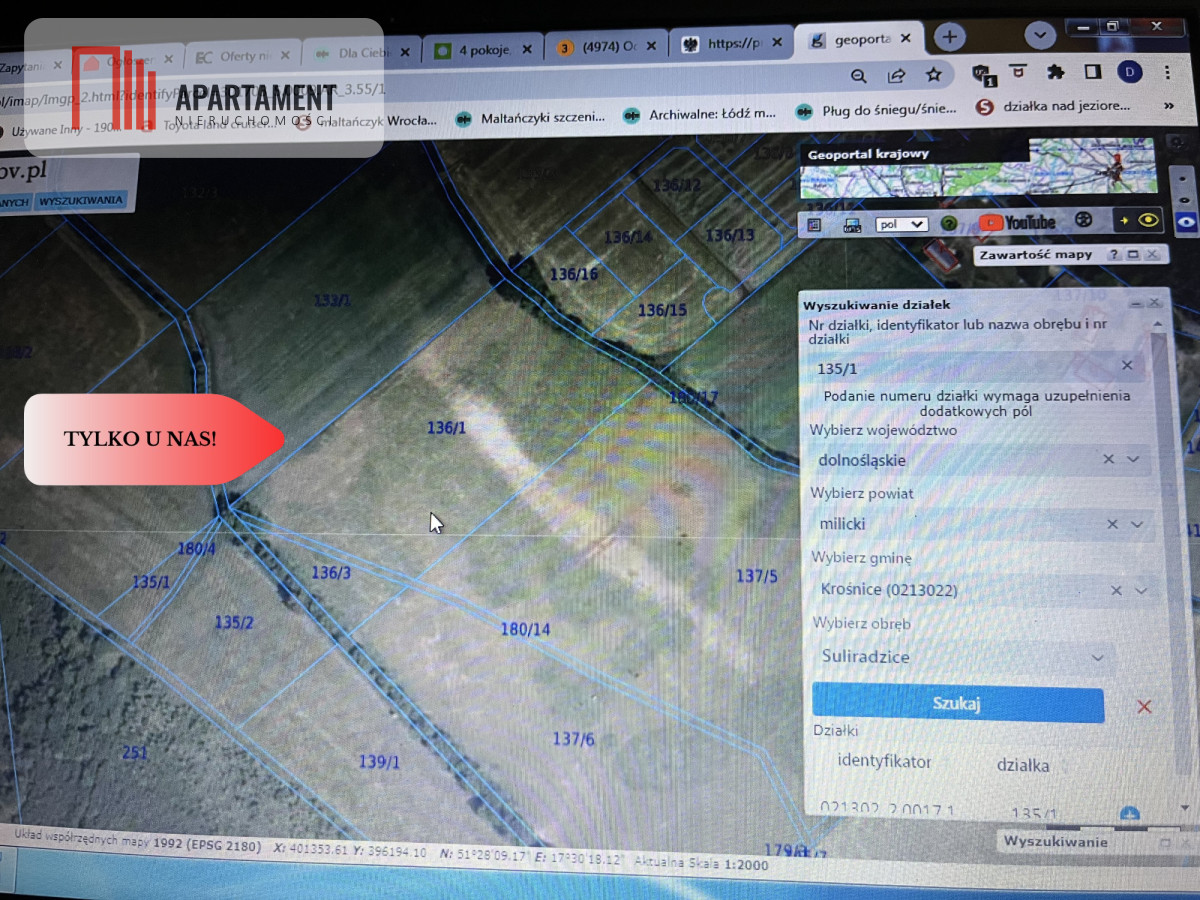
Task: Expand the województwo dropdown showing dolnośląskie
Action: (1133, 459)
